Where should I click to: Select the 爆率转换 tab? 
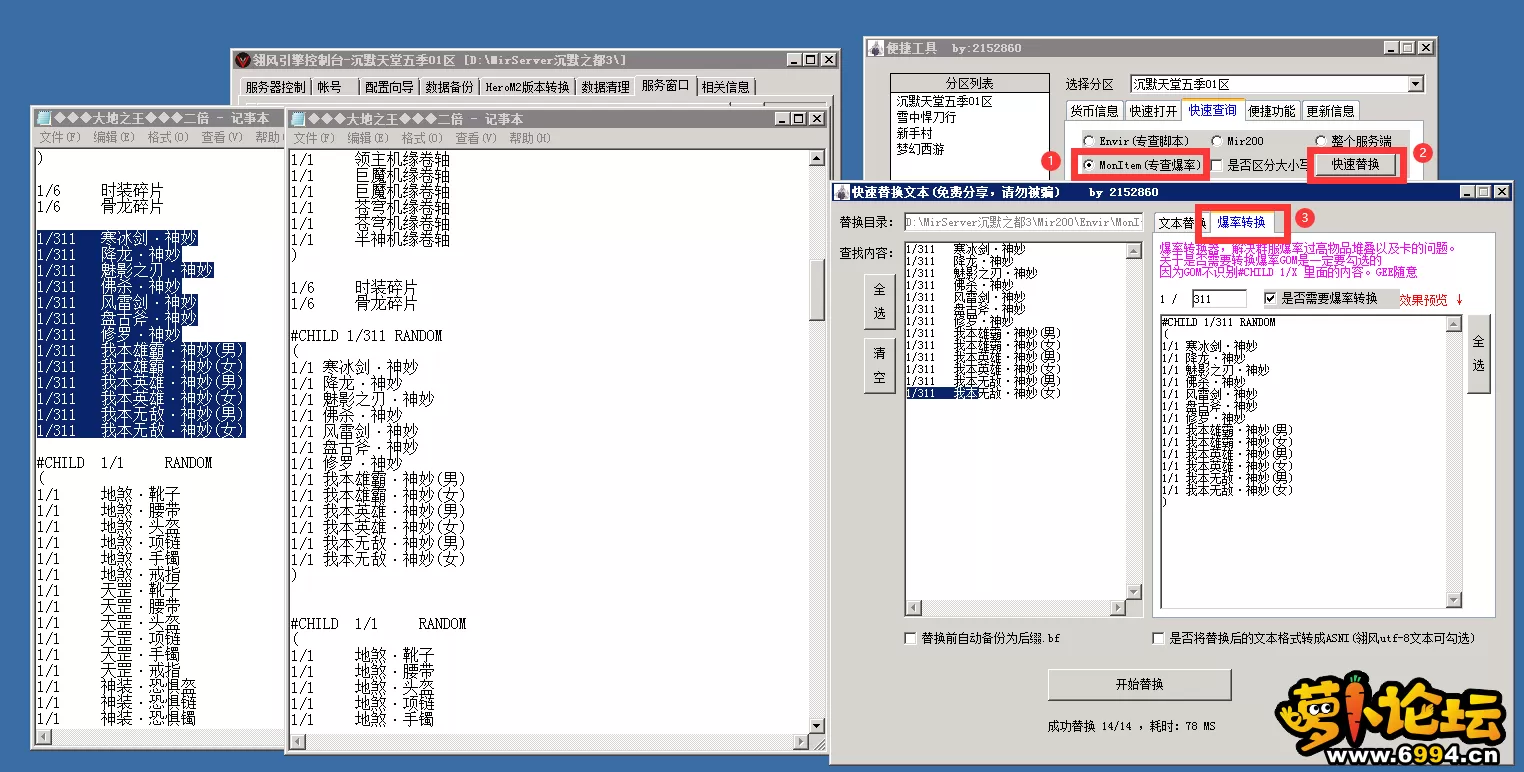(1241, 222)
